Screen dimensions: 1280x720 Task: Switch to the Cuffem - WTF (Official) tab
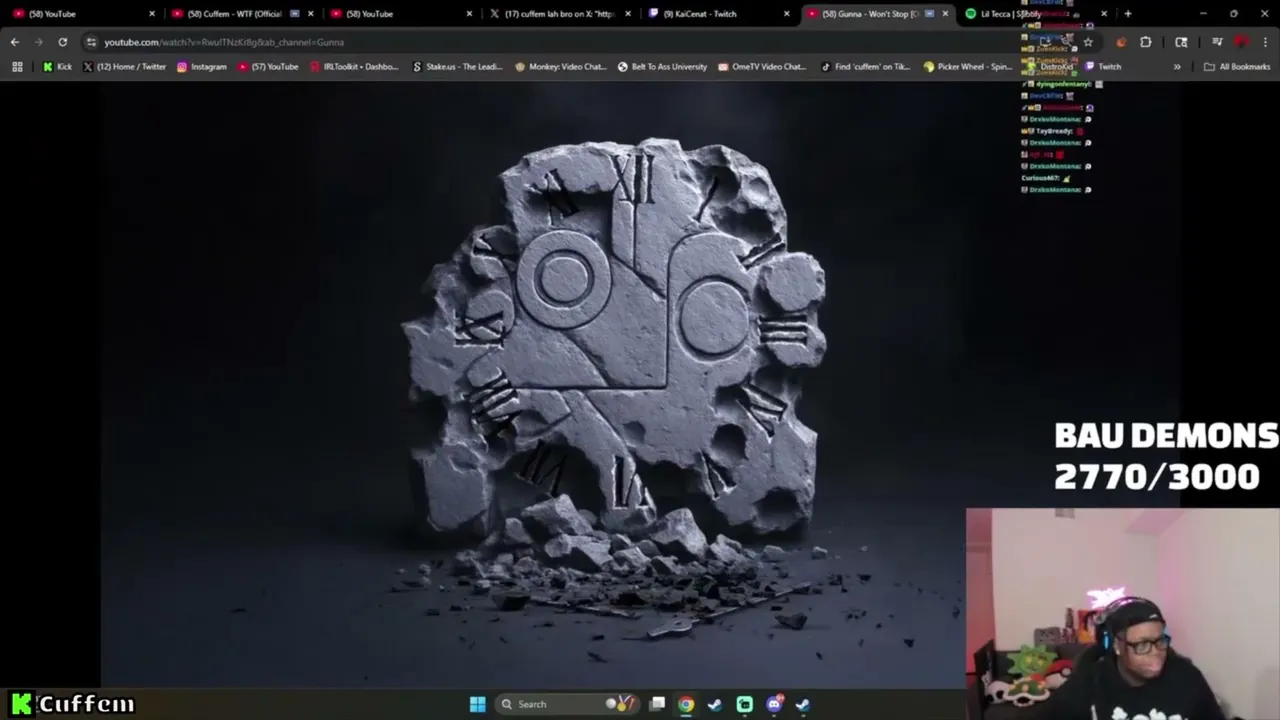point(243,14)
